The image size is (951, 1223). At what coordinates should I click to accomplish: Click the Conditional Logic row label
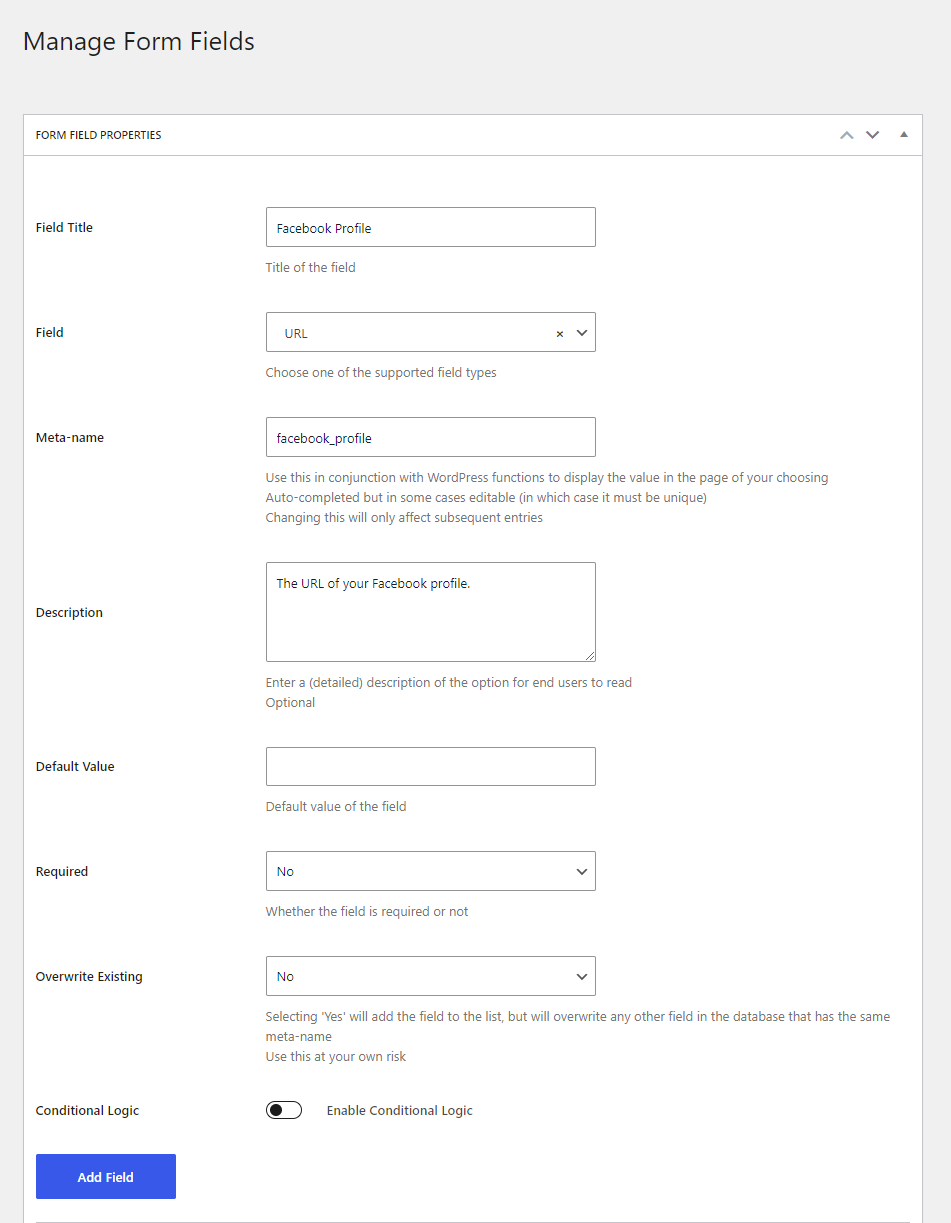click(87, 1111)
